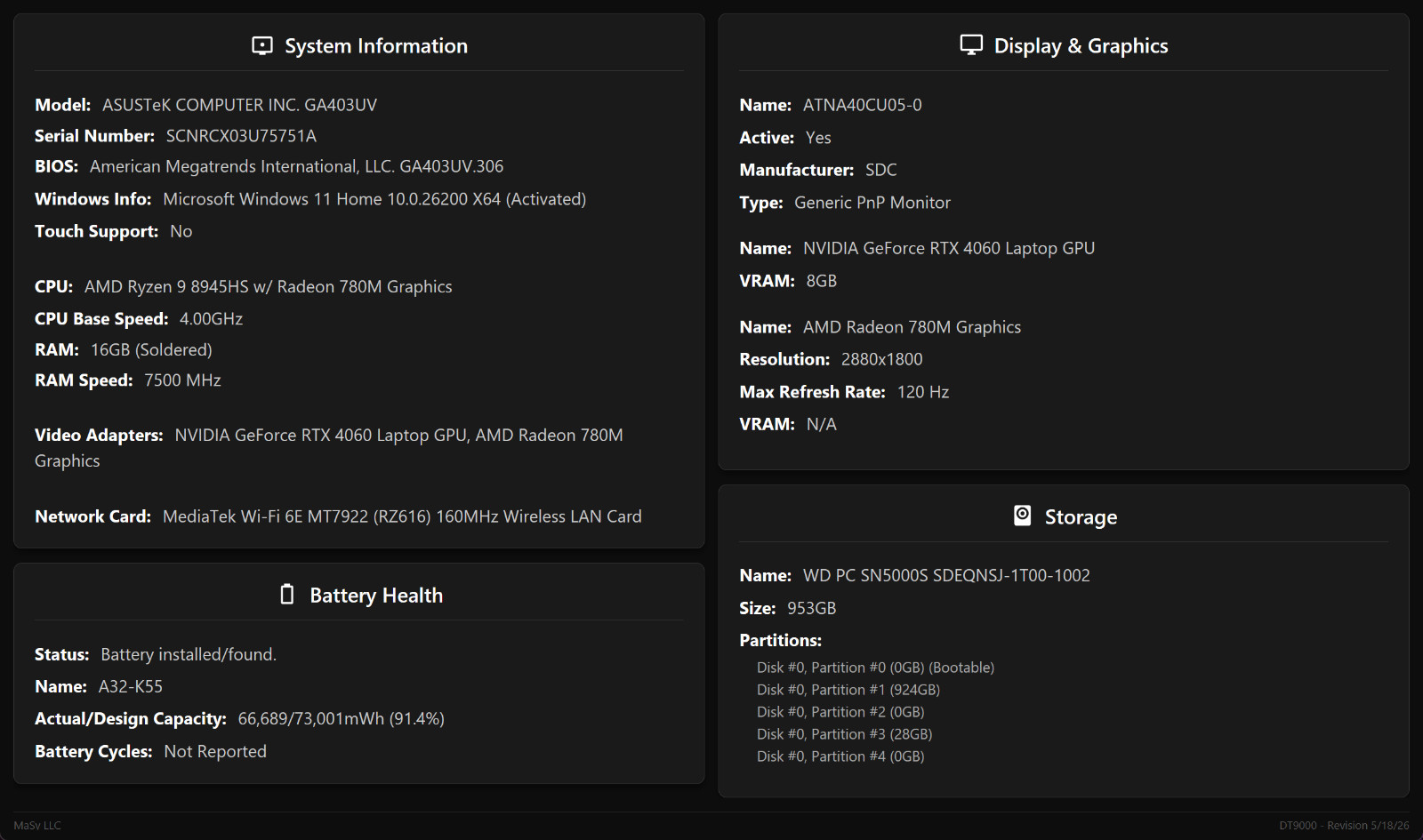
Task: Click Battery Cycles Not Reported
Action: click(215, 752)
